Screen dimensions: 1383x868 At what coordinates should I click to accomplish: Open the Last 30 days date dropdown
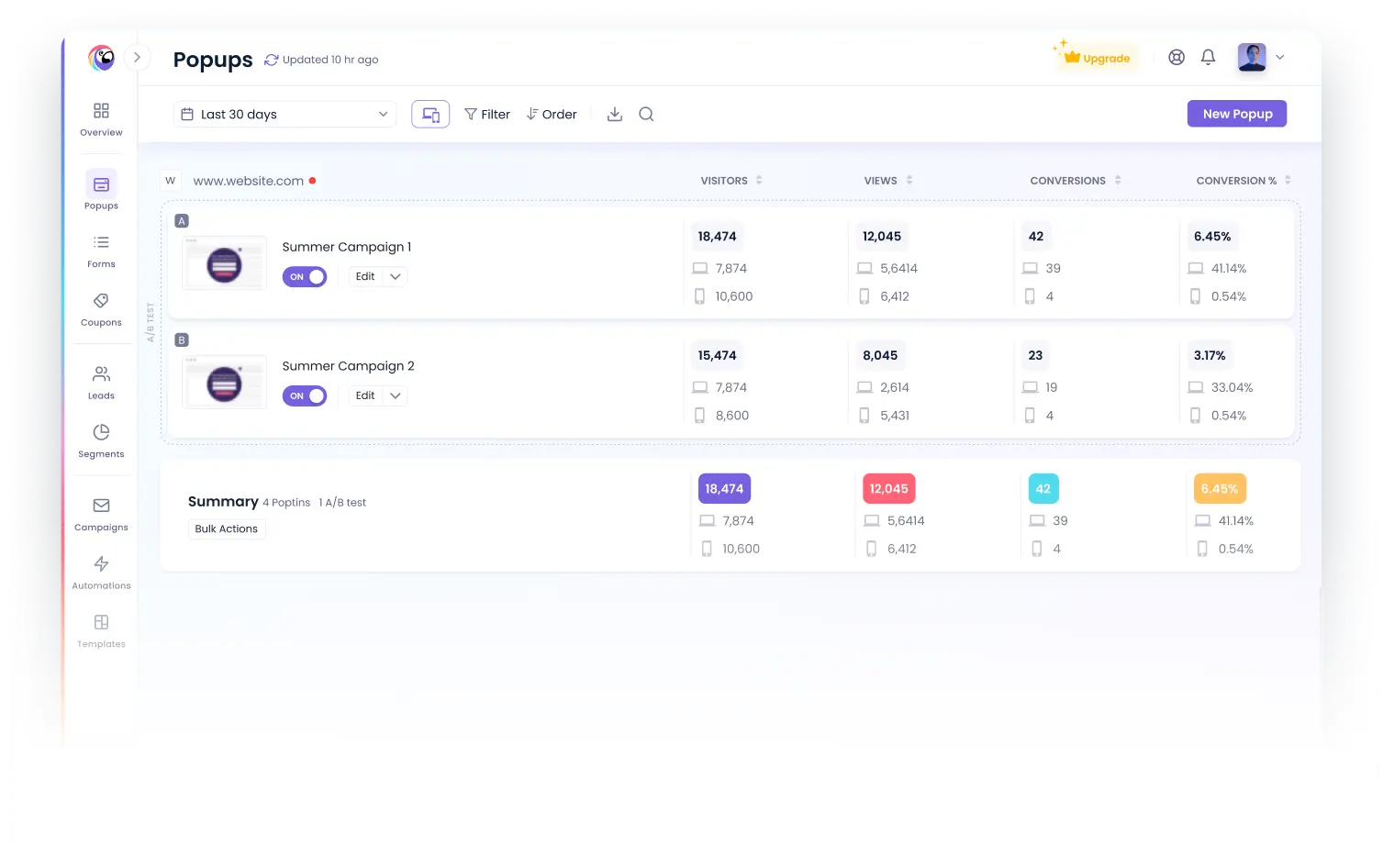(x=284, y=114)
